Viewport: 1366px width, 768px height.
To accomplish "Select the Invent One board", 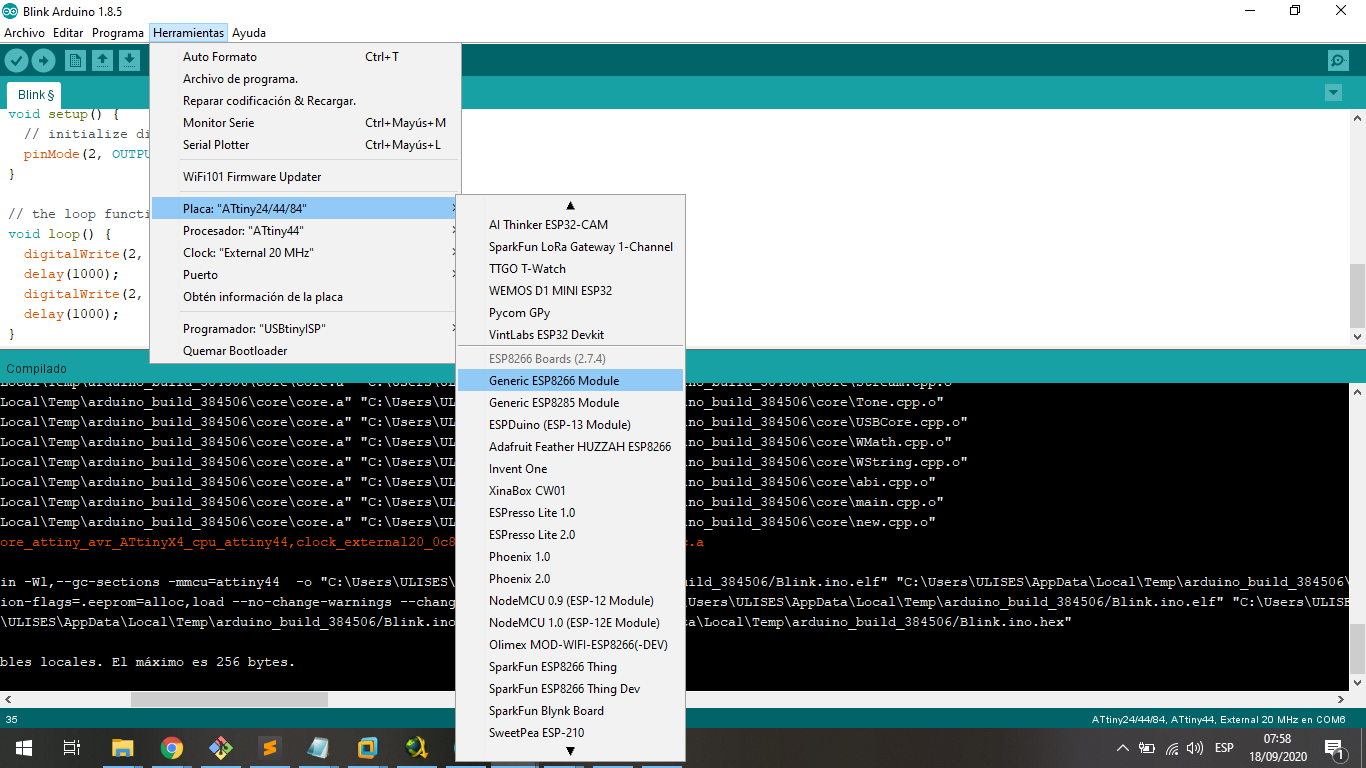I will click(x=571, y=469).
